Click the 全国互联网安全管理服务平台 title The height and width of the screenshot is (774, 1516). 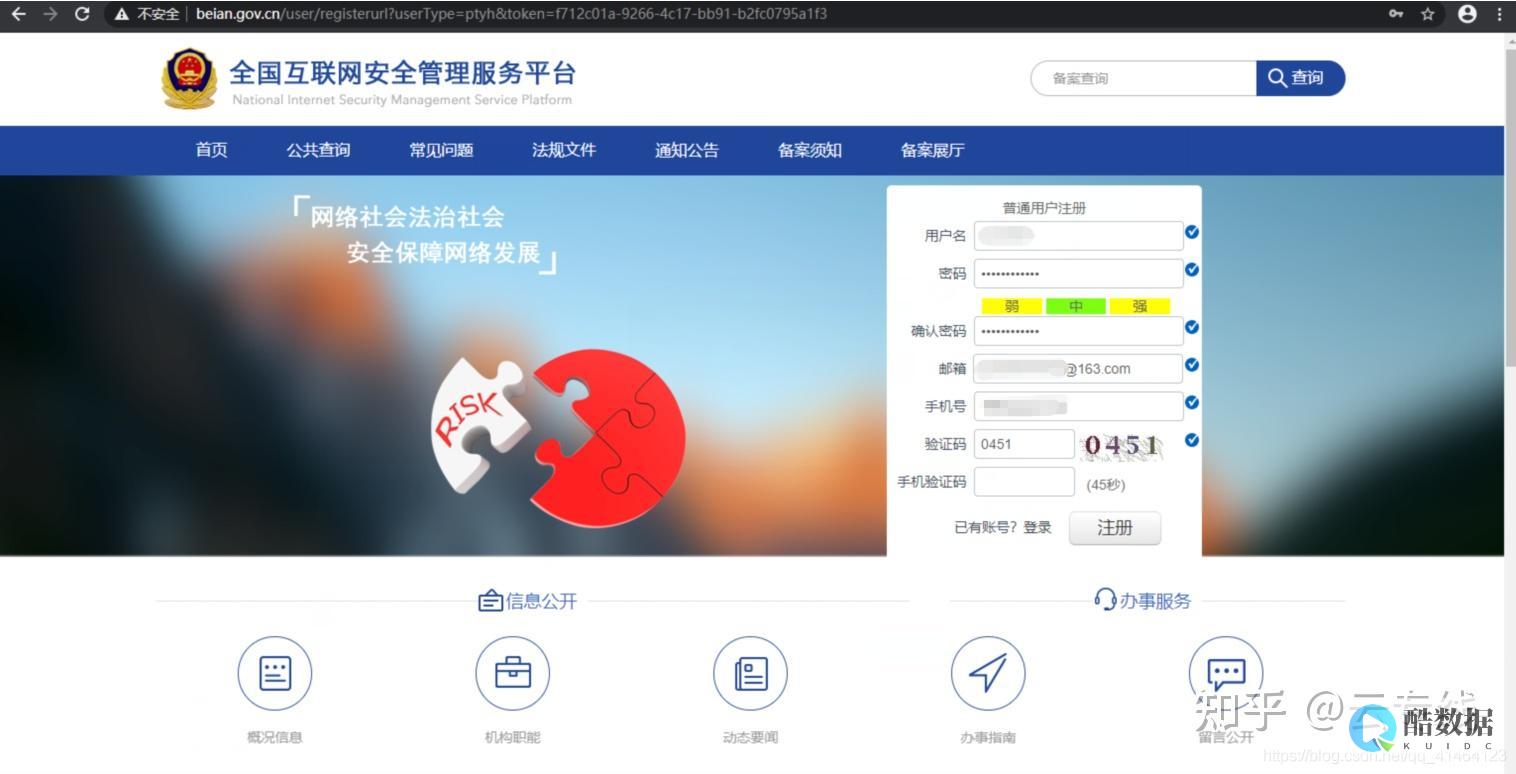click(402, 72)
